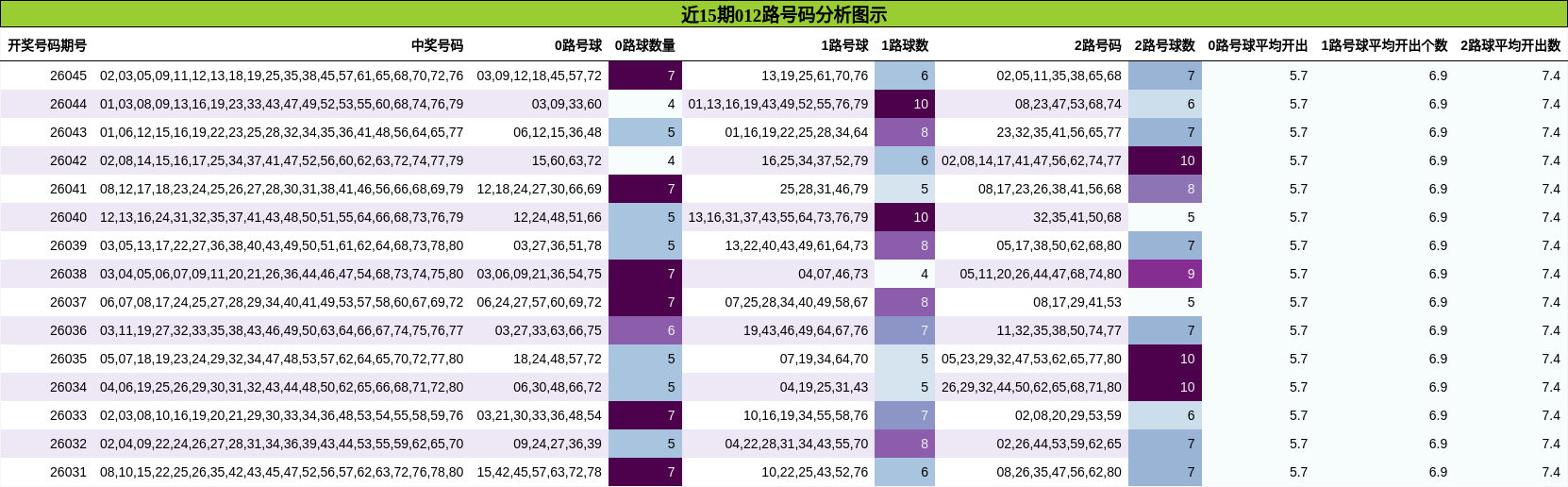
Task: Click the title 近15期012路号码分析图示
Action: 784,14
